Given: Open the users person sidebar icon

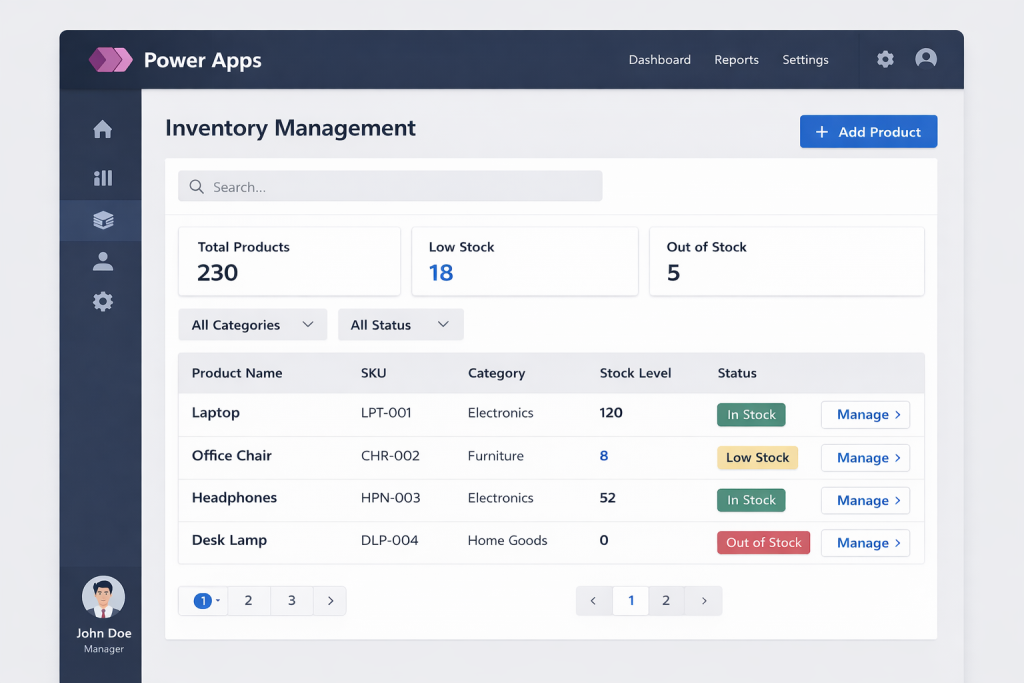Looking at the screenshot, I should click(x=102, y=261).
